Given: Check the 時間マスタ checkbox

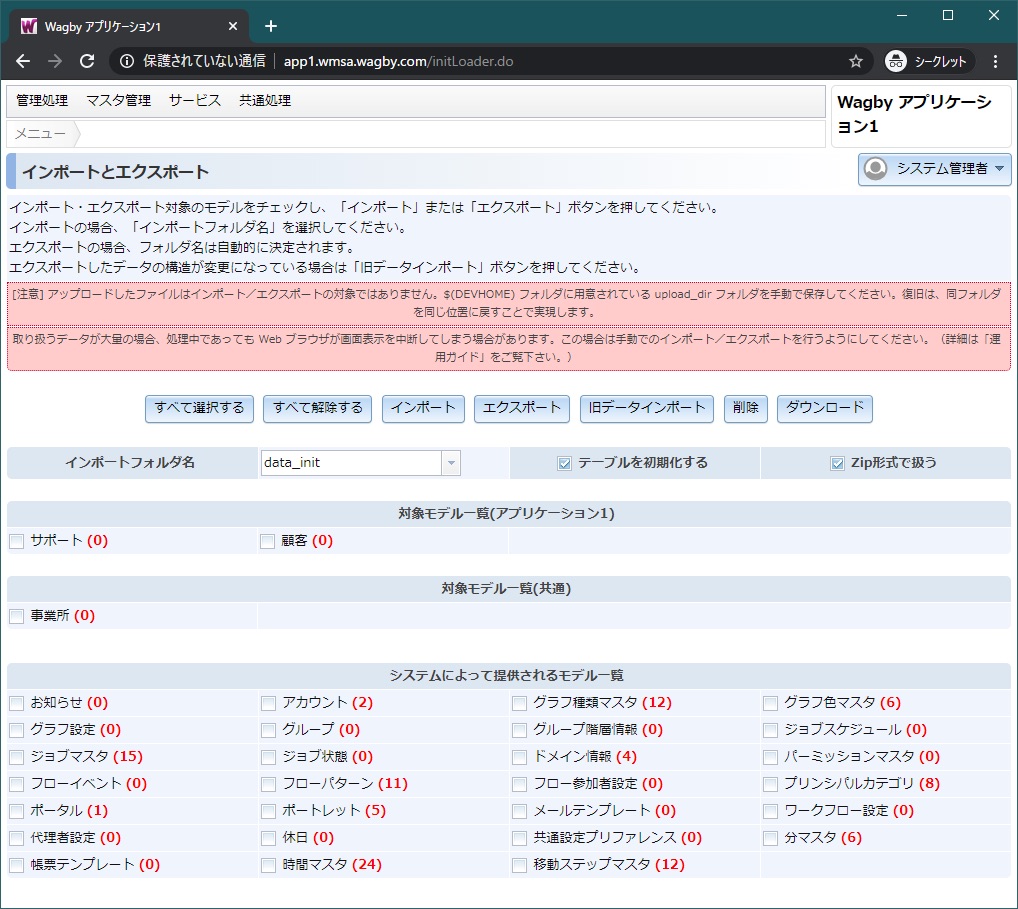Looking at the screenshot, I should click(x=268, y=865).
